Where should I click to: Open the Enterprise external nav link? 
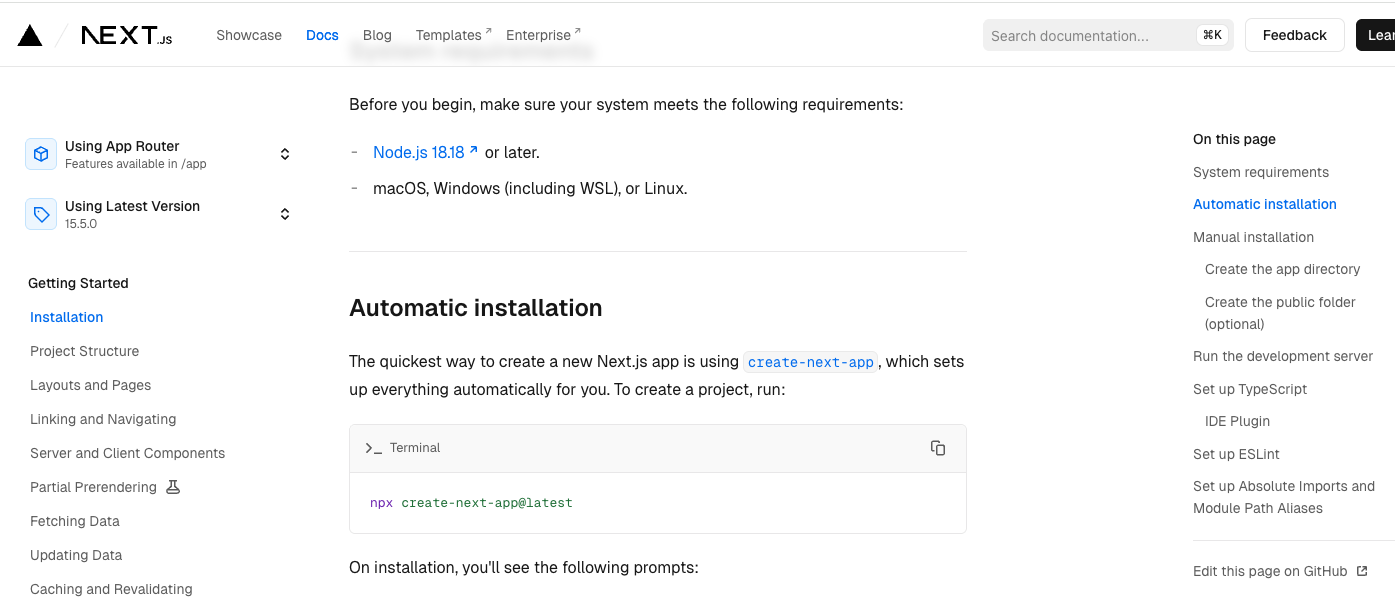tap(544, 35)
